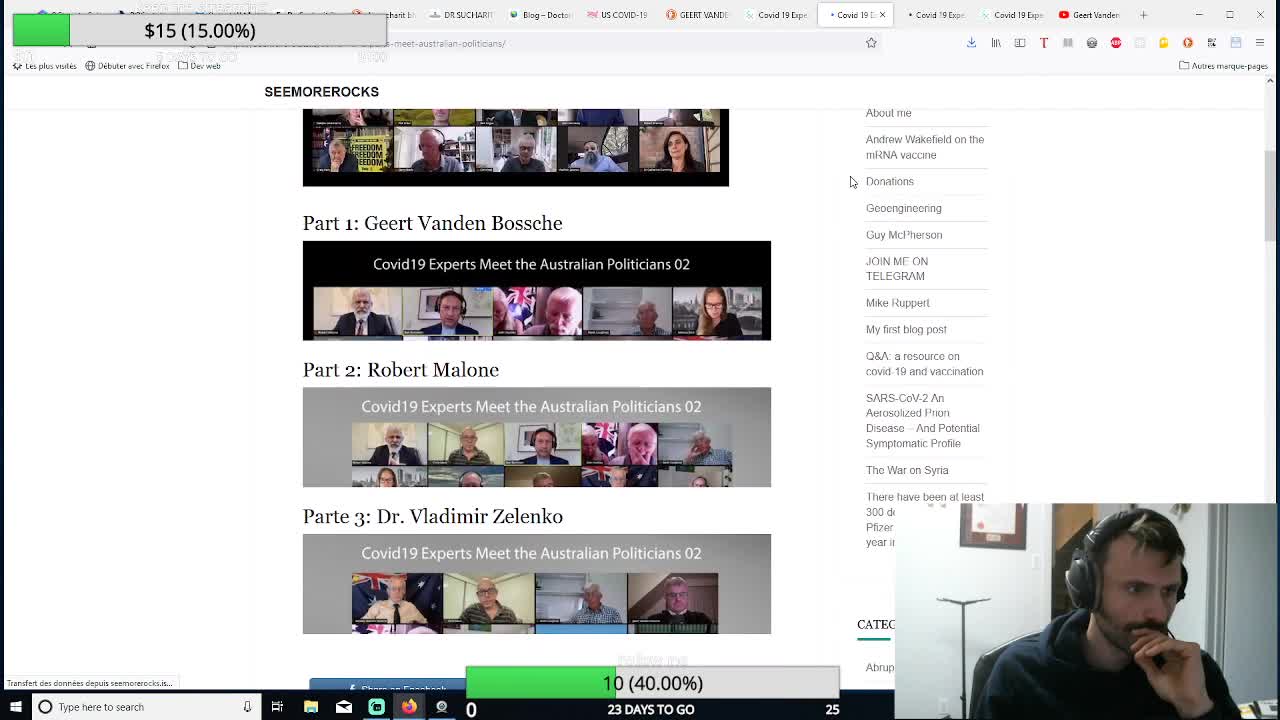Close the active Covid 19 tab

882,15
